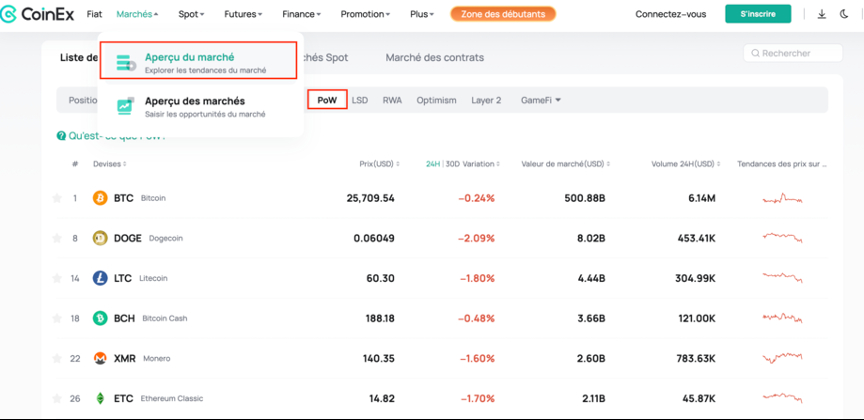Click the Dogecoin coin icon
The width and height of the screenshot is (864, 420).
pyautogui.click(x=100, y=238)
